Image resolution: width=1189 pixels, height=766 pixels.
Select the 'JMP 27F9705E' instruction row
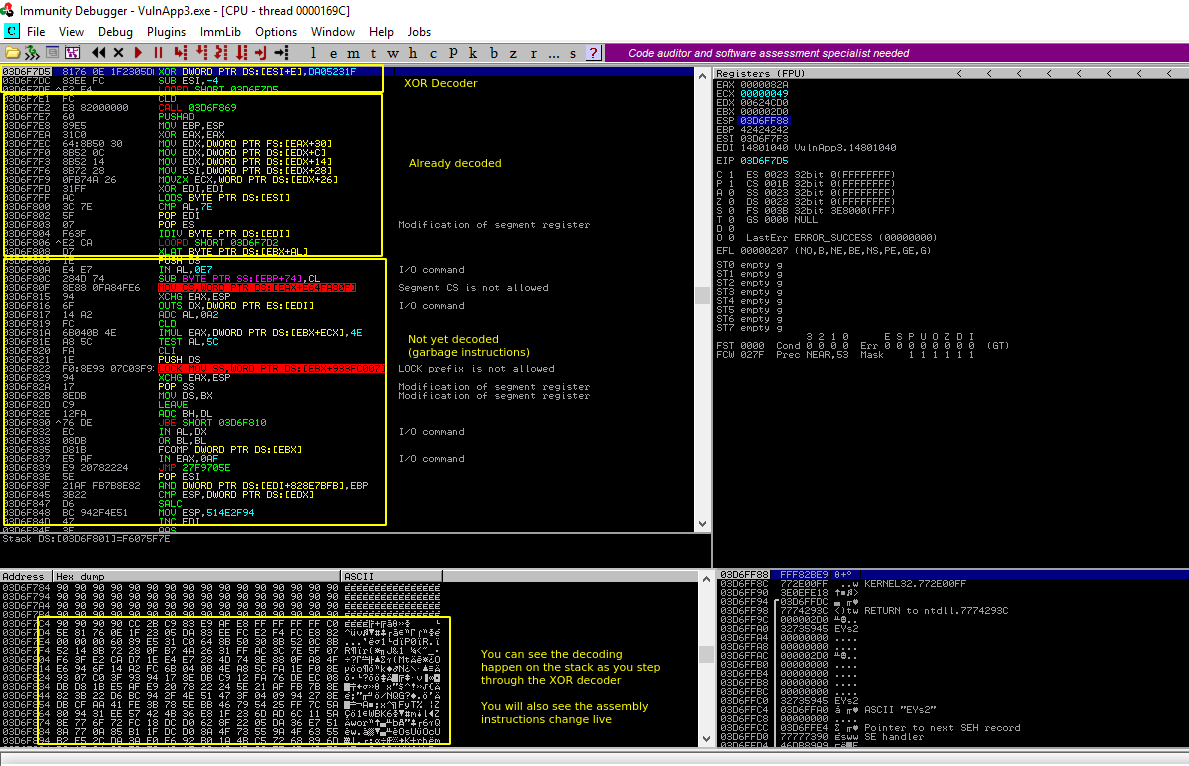(x=347, y=468)
